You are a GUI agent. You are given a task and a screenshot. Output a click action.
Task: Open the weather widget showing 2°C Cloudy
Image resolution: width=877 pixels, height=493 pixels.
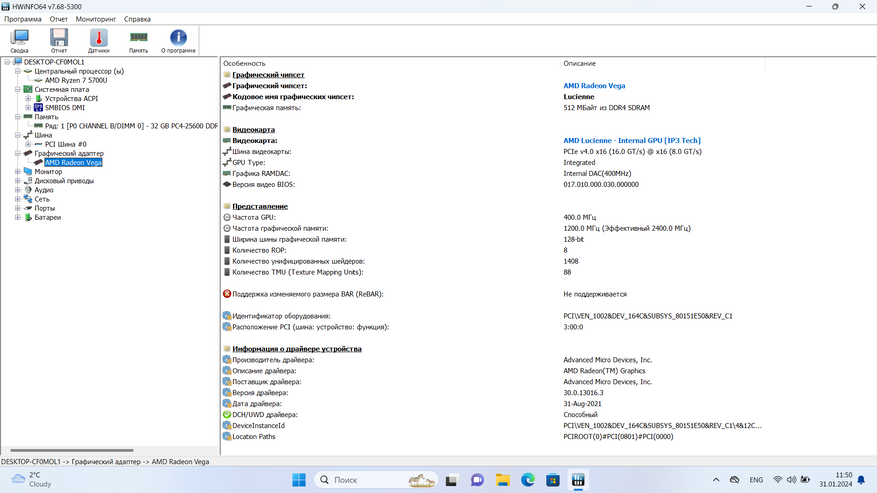32,480
